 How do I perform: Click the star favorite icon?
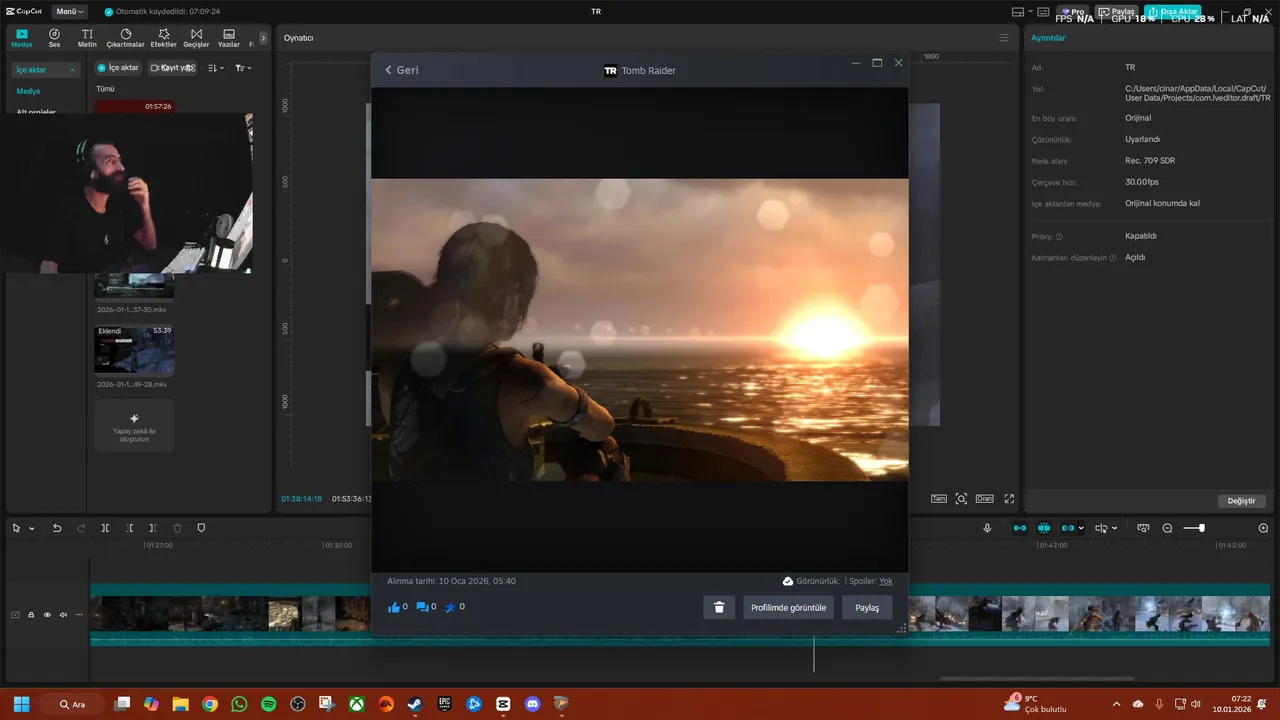point(449,607)
